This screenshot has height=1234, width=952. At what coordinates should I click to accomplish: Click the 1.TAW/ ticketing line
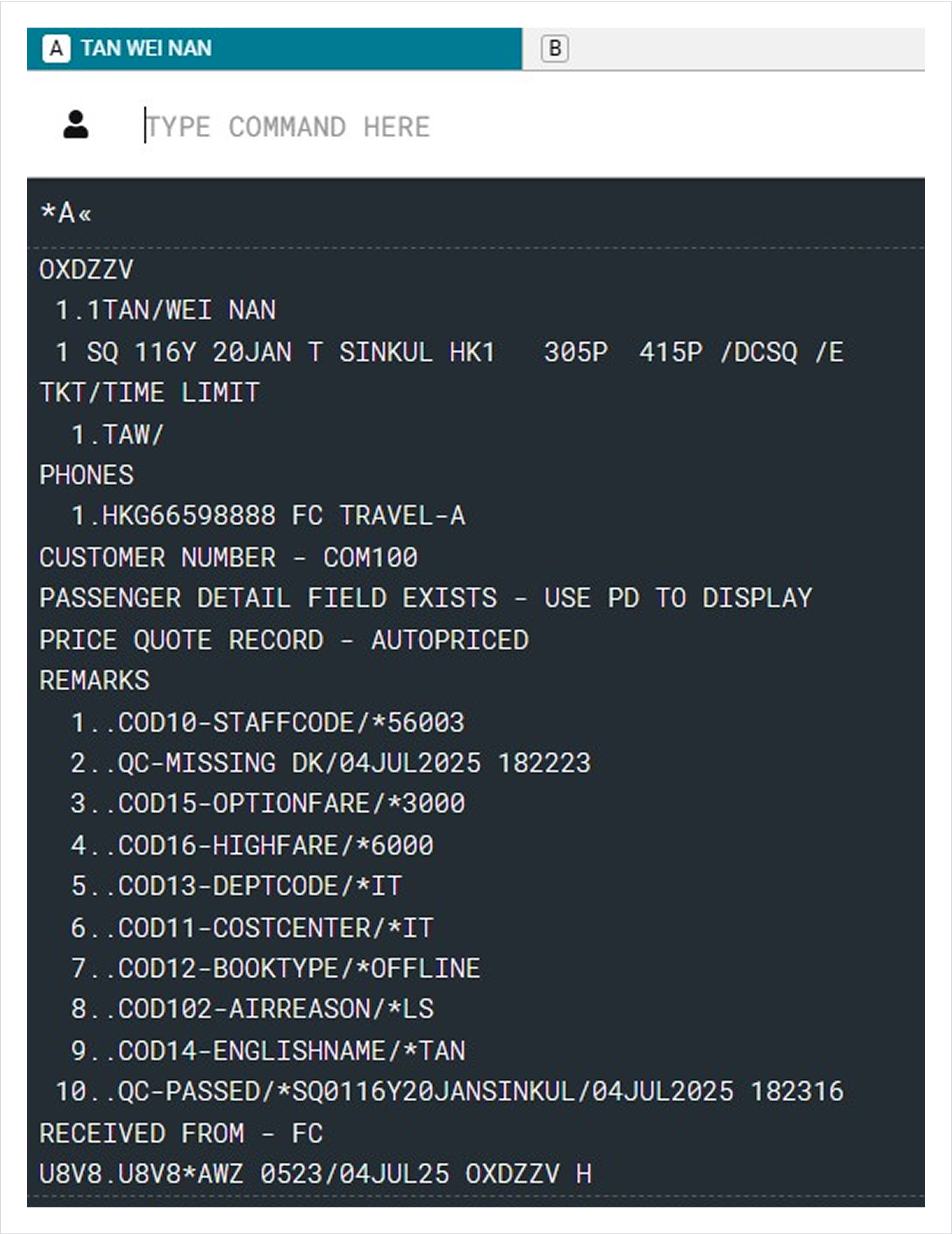point(117,434)
